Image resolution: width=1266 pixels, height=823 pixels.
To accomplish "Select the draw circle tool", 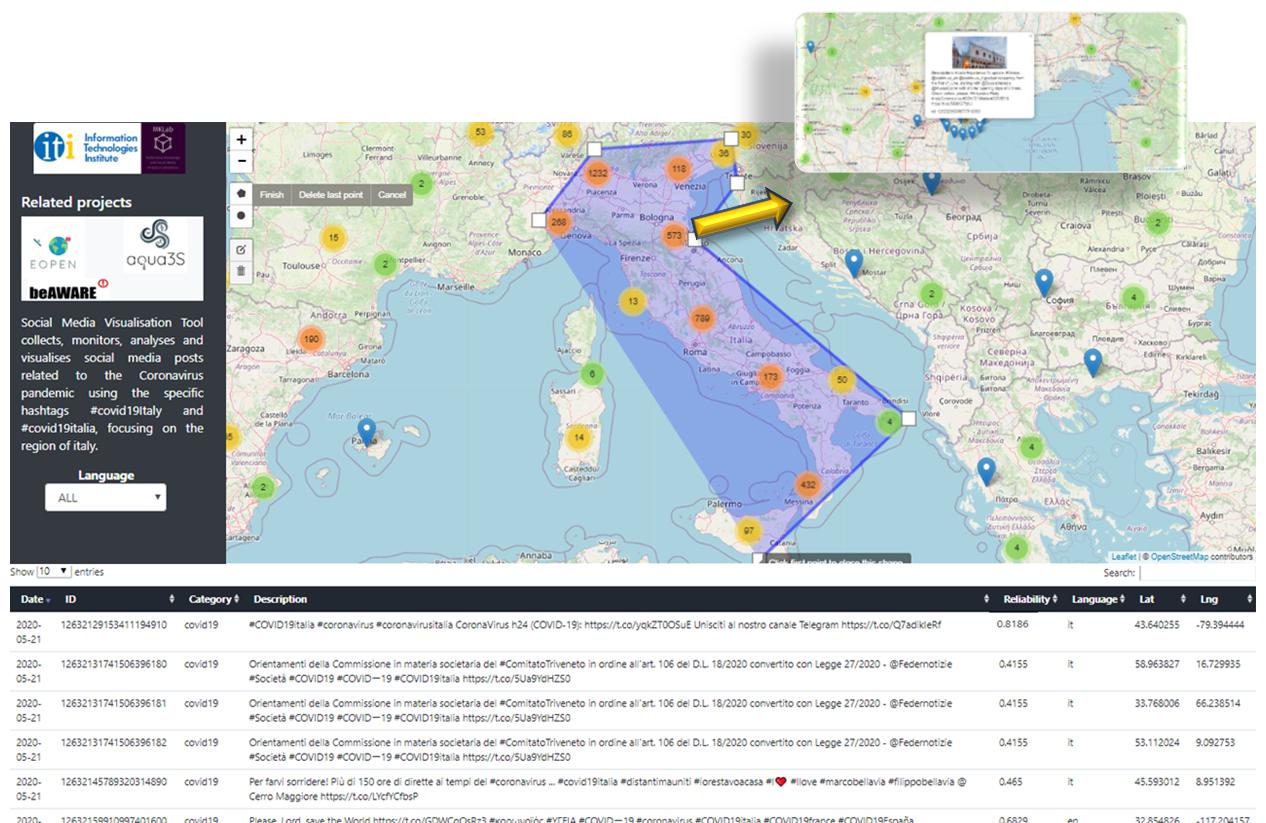I will click(x=242, y=215).
